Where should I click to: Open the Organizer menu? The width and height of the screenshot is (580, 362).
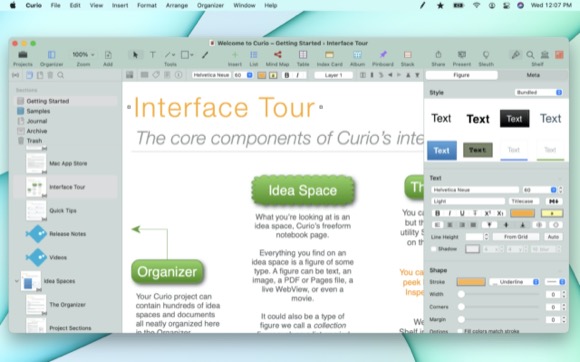pos(210,5)
